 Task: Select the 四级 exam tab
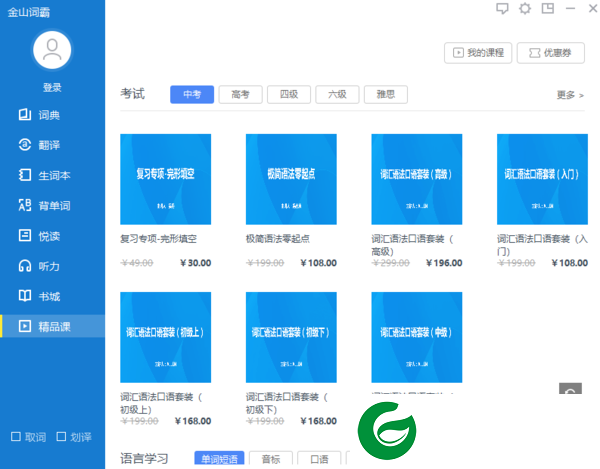(289, 94)
